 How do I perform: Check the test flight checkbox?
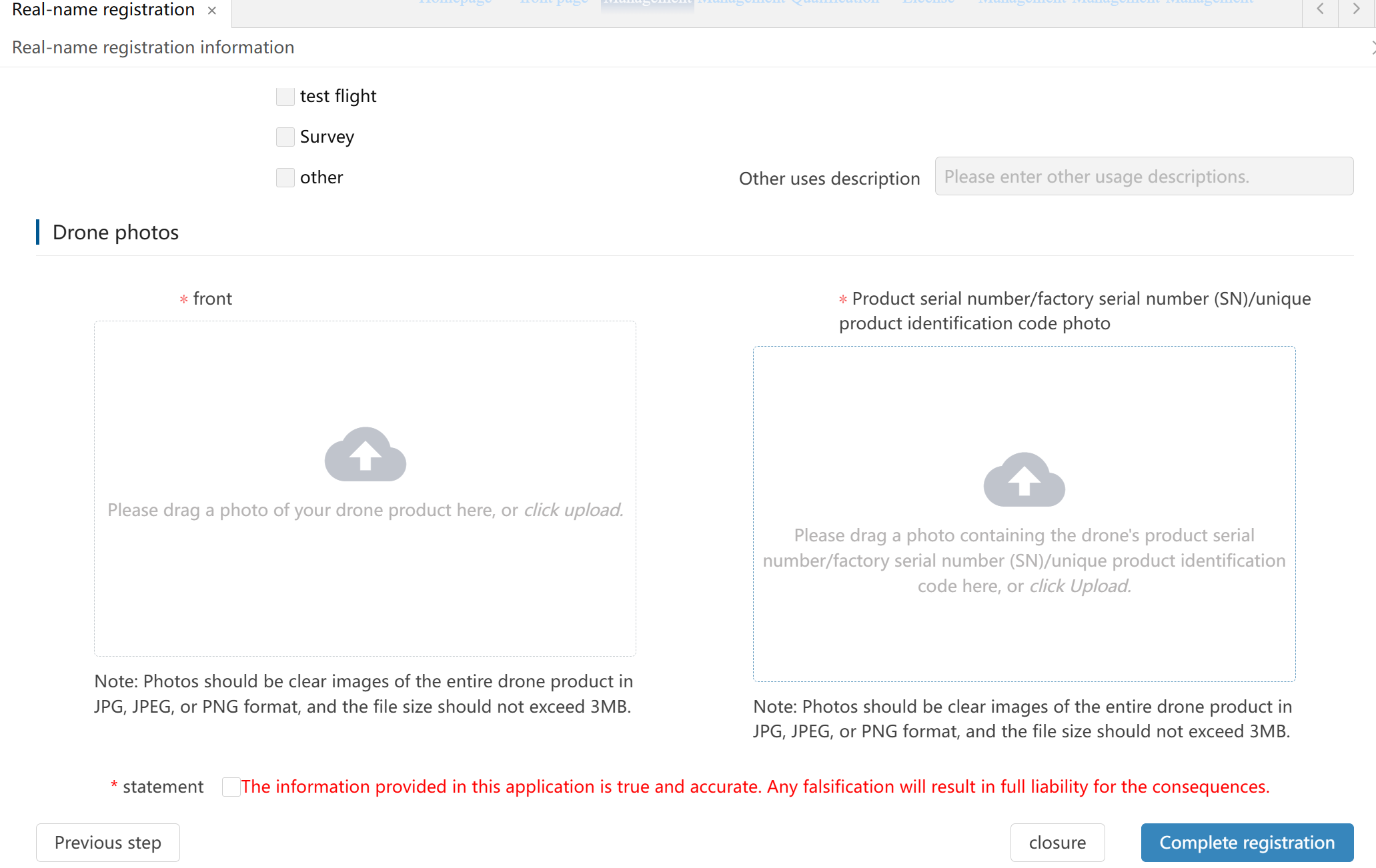click(x=285, y=97)
